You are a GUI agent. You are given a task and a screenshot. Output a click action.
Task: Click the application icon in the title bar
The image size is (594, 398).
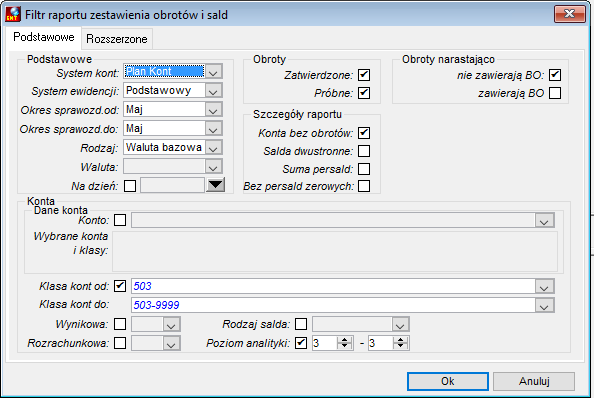point(13,14)
